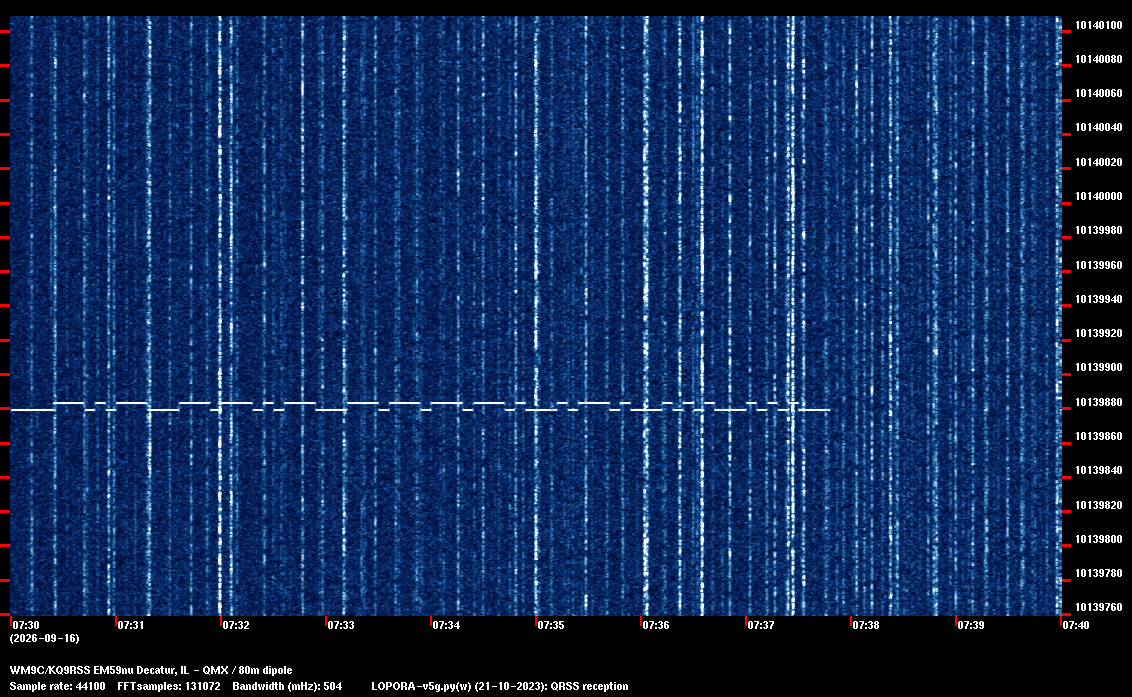The height and width of the screenshot is (697, 1132).
Task: Click the Sample rate: 44100 text
Action: point(57,686)
